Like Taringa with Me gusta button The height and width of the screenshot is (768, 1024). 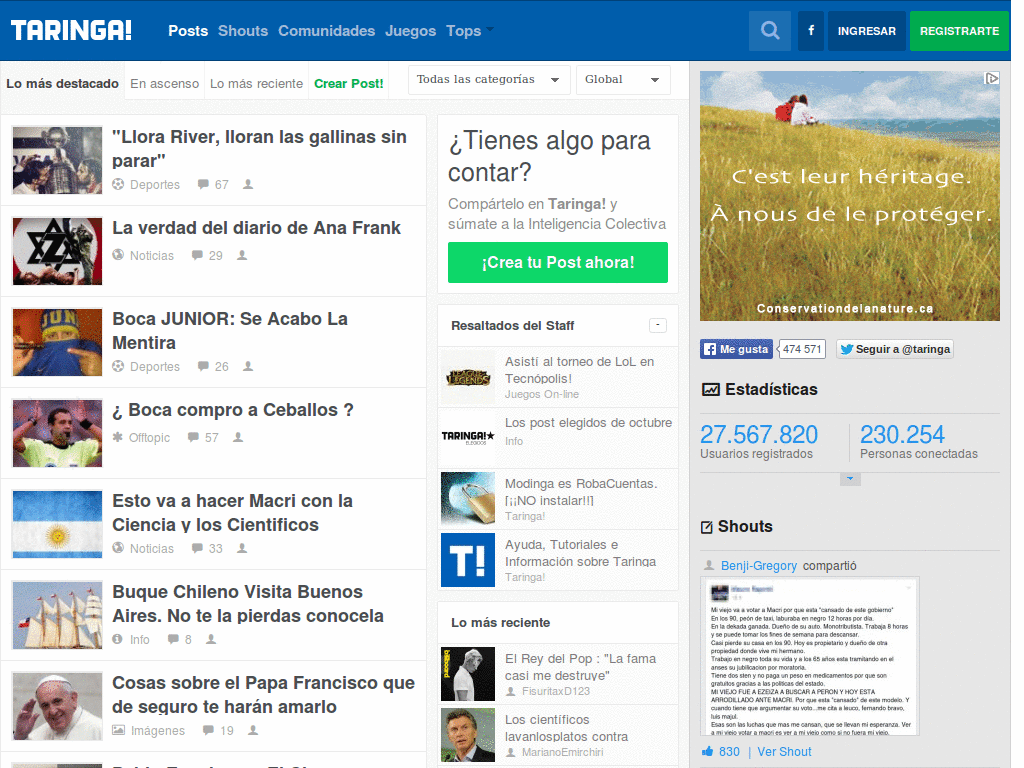point(737,349)
